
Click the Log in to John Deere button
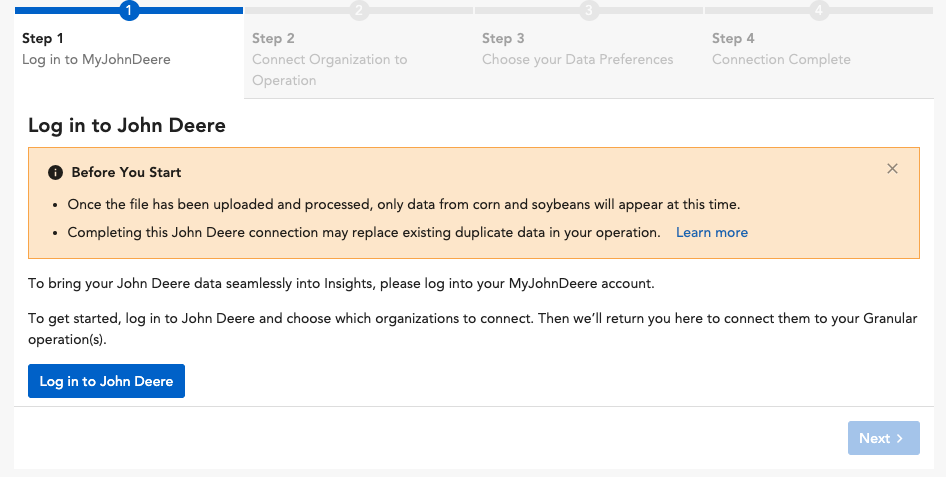tap(106, 381)
